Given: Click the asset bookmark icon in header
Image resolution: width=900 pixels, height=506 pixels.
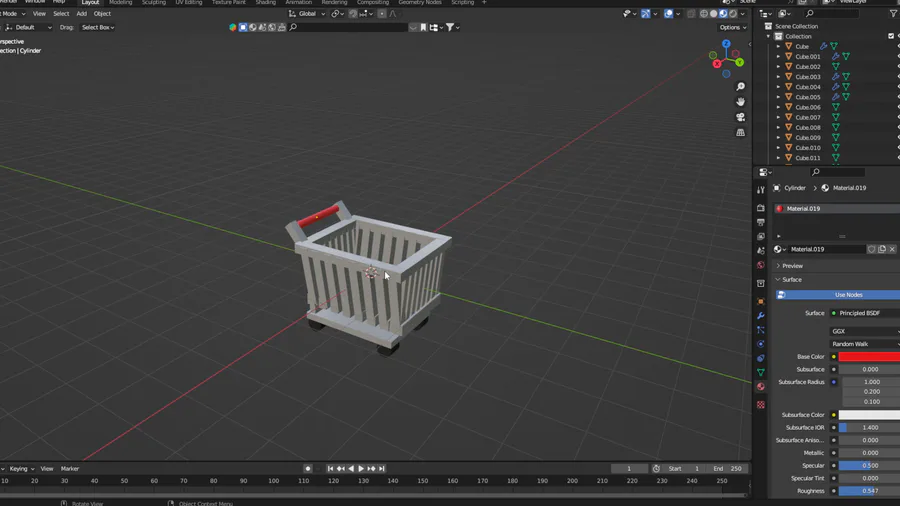Looking at the screenshot, I should coord(424,27).
